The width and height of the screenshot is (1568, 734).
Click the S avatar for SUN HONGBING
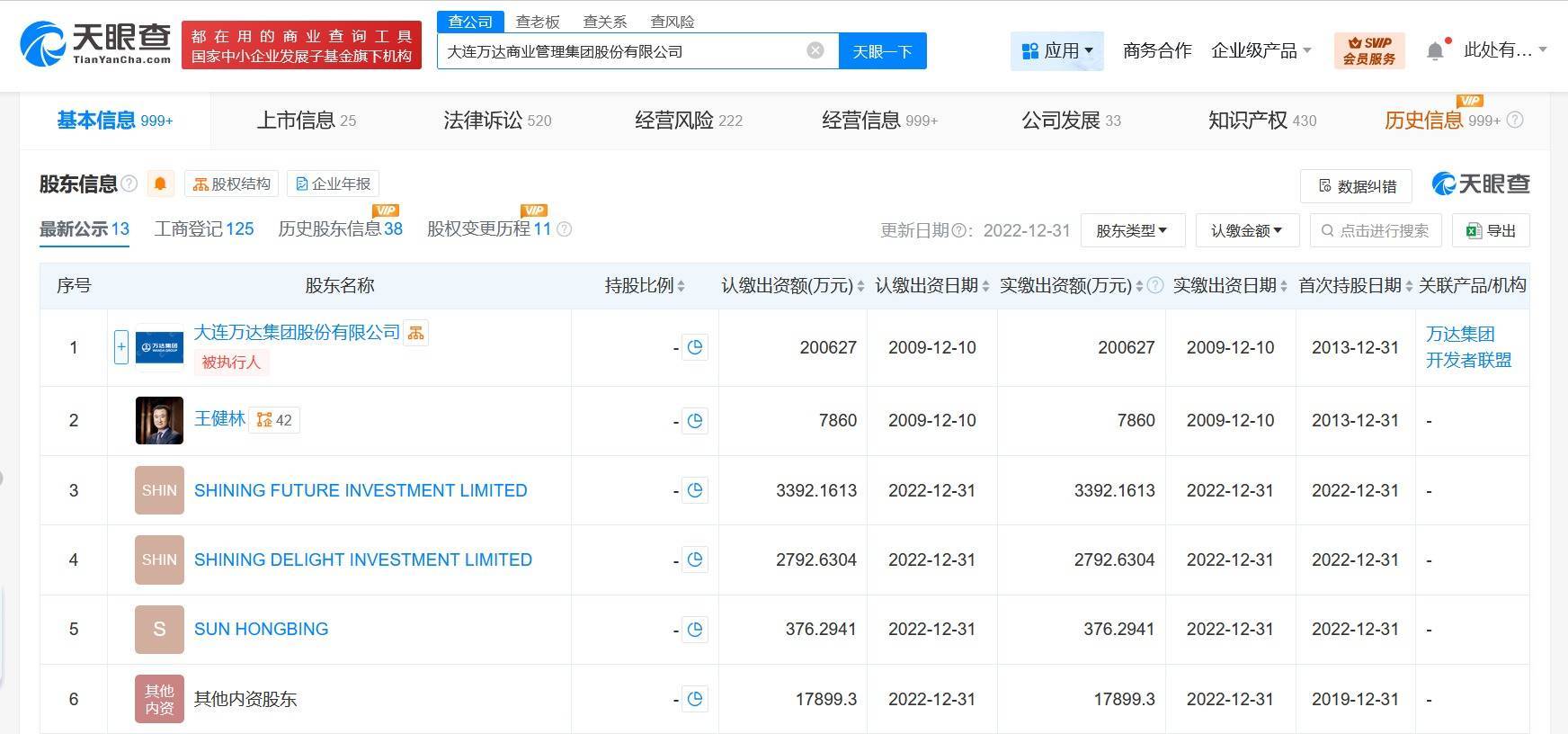coord(159,630)
